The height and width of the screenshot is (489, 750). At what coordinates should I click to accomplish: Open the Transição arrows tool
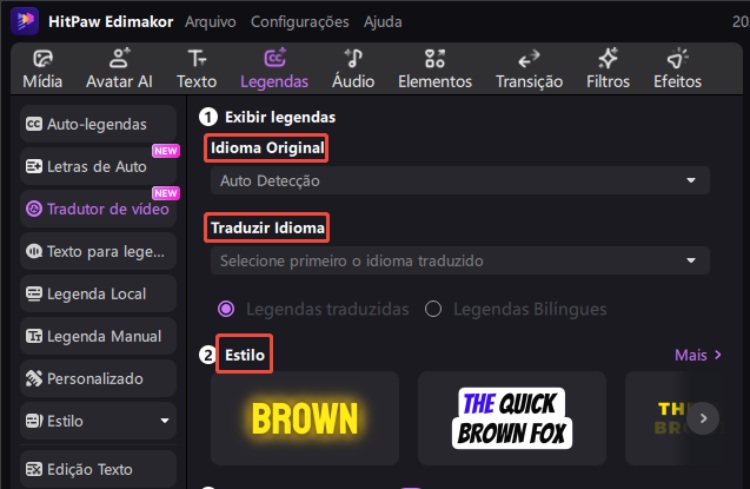coord(529,59)
